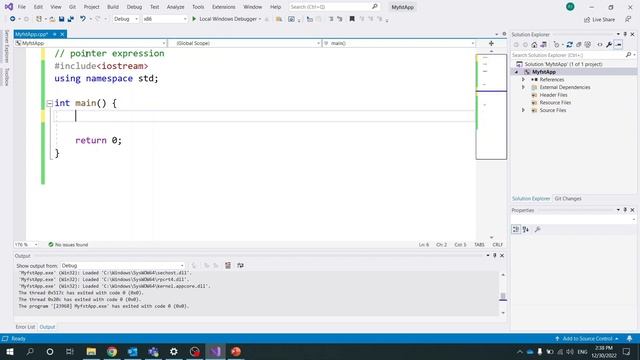The width and height of the screenshot is (640, 360).
Task: Open the main() member dropdown
Action: coord(399,43)
